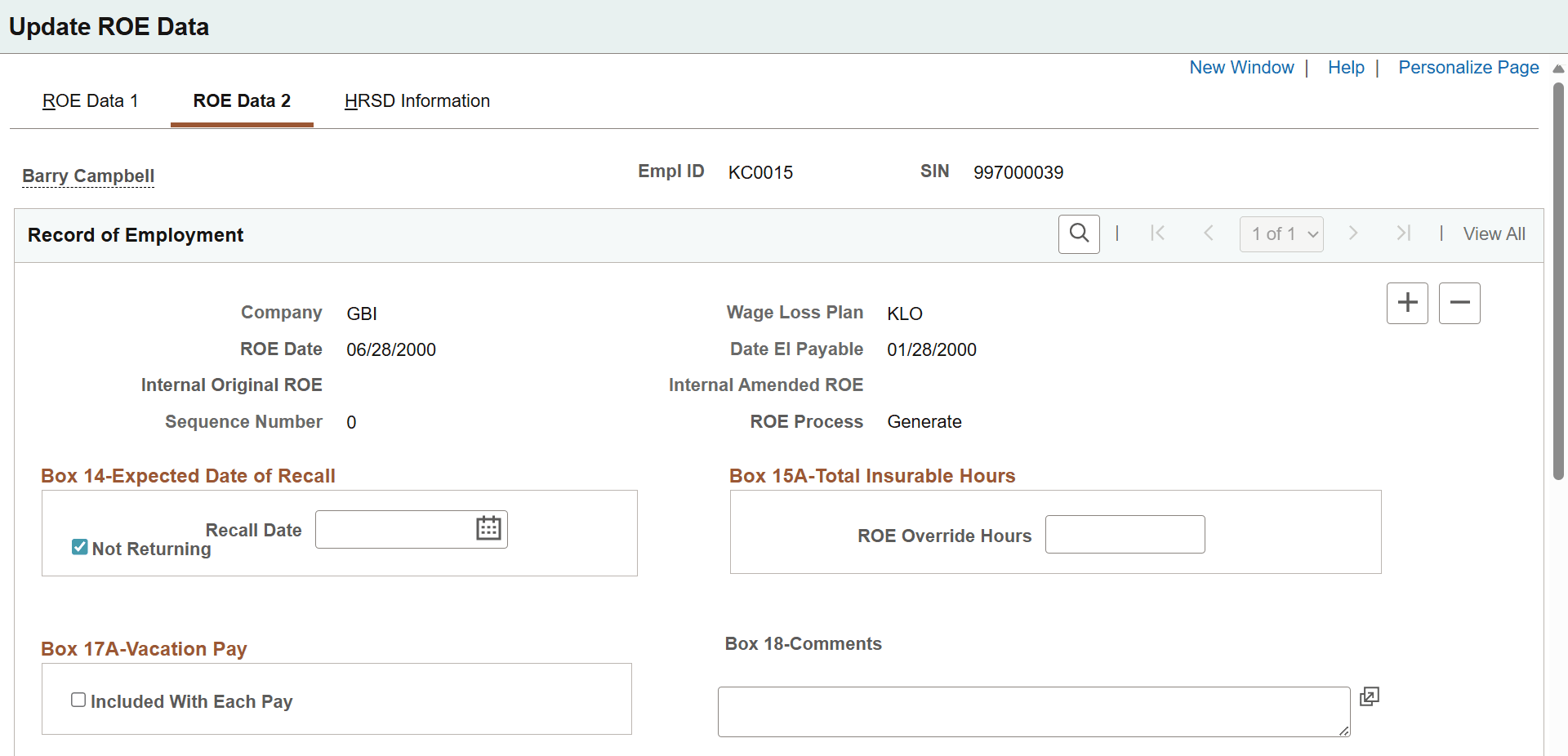The height and width of the screenshot is (756, 1568).
Task: Click the Internal Amended ROE label
Action: (x=766, y=385)
